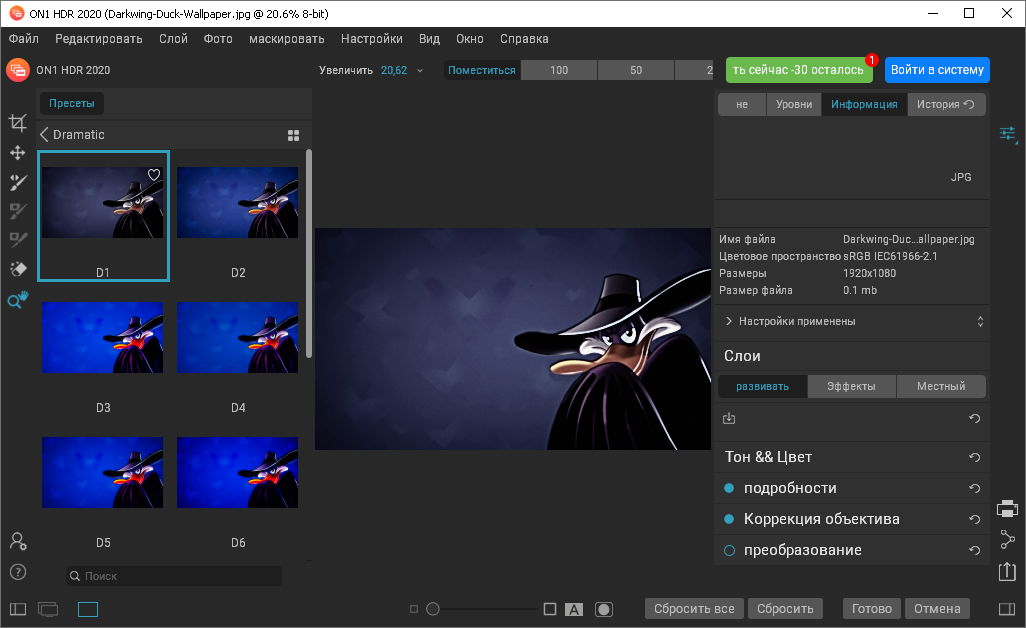1026x628 pixels.
Task: Click the Сбросить button
Action: (785, 609)
